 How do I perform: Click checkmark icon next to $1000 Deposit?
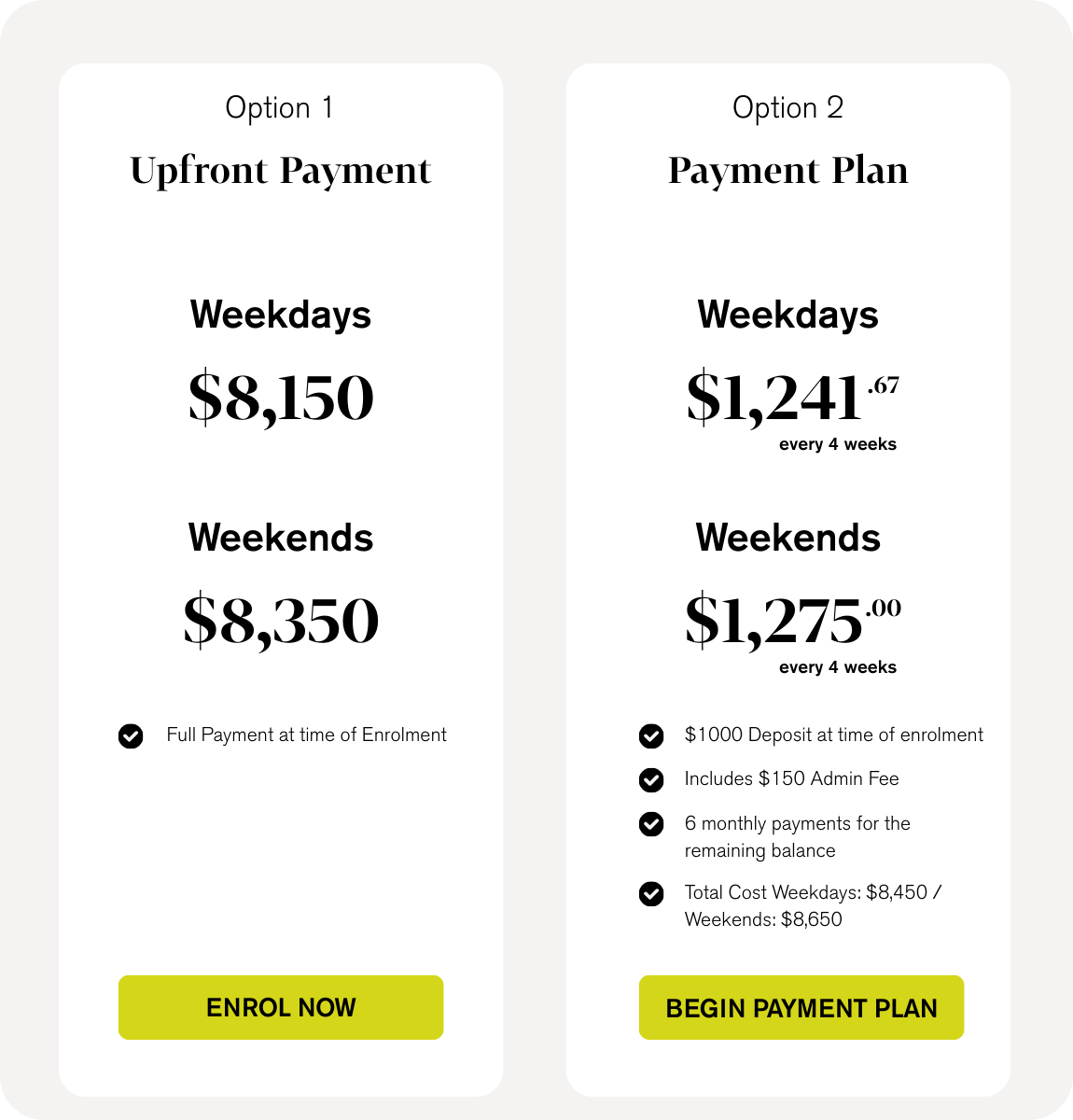click(651, 736)
